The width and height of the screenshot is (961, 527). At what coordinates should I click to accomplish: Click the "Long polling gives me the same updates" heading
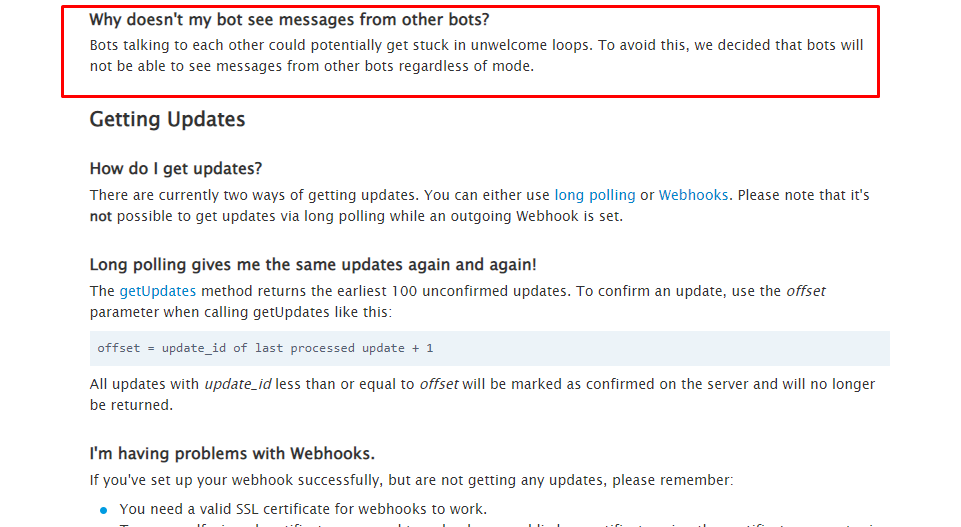[313, 265]
